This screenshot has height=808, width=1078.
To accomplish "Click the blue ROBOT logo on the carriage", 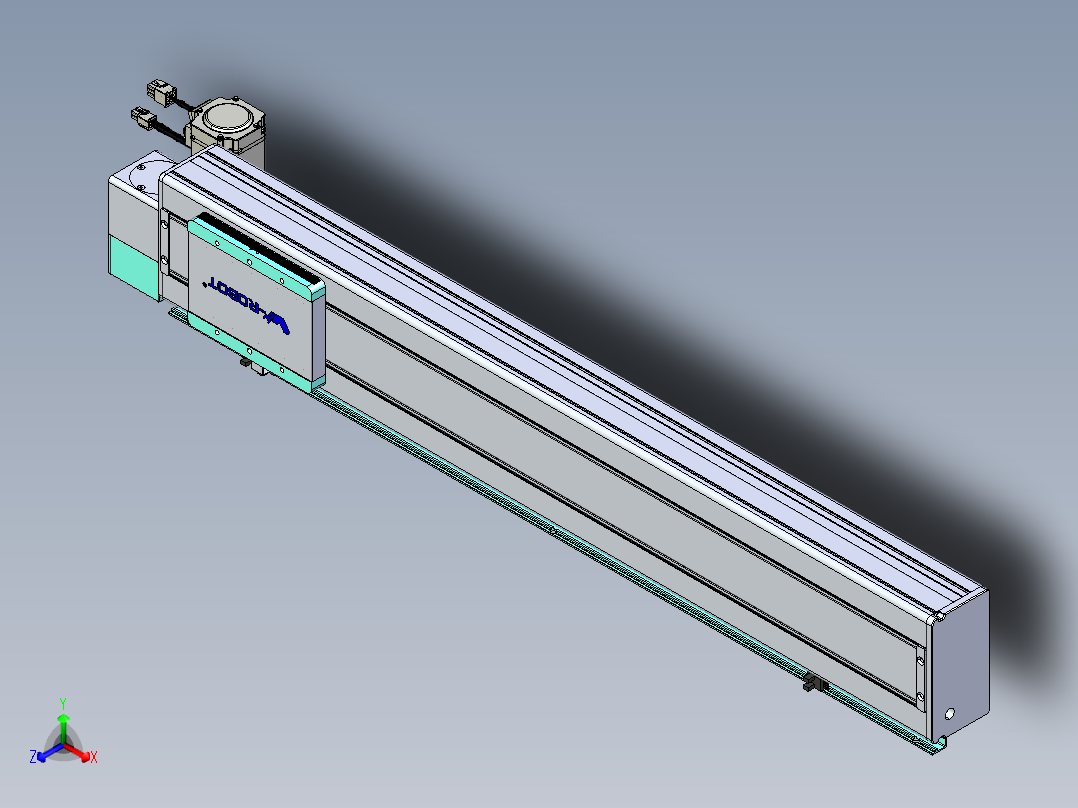I will 245,305.
